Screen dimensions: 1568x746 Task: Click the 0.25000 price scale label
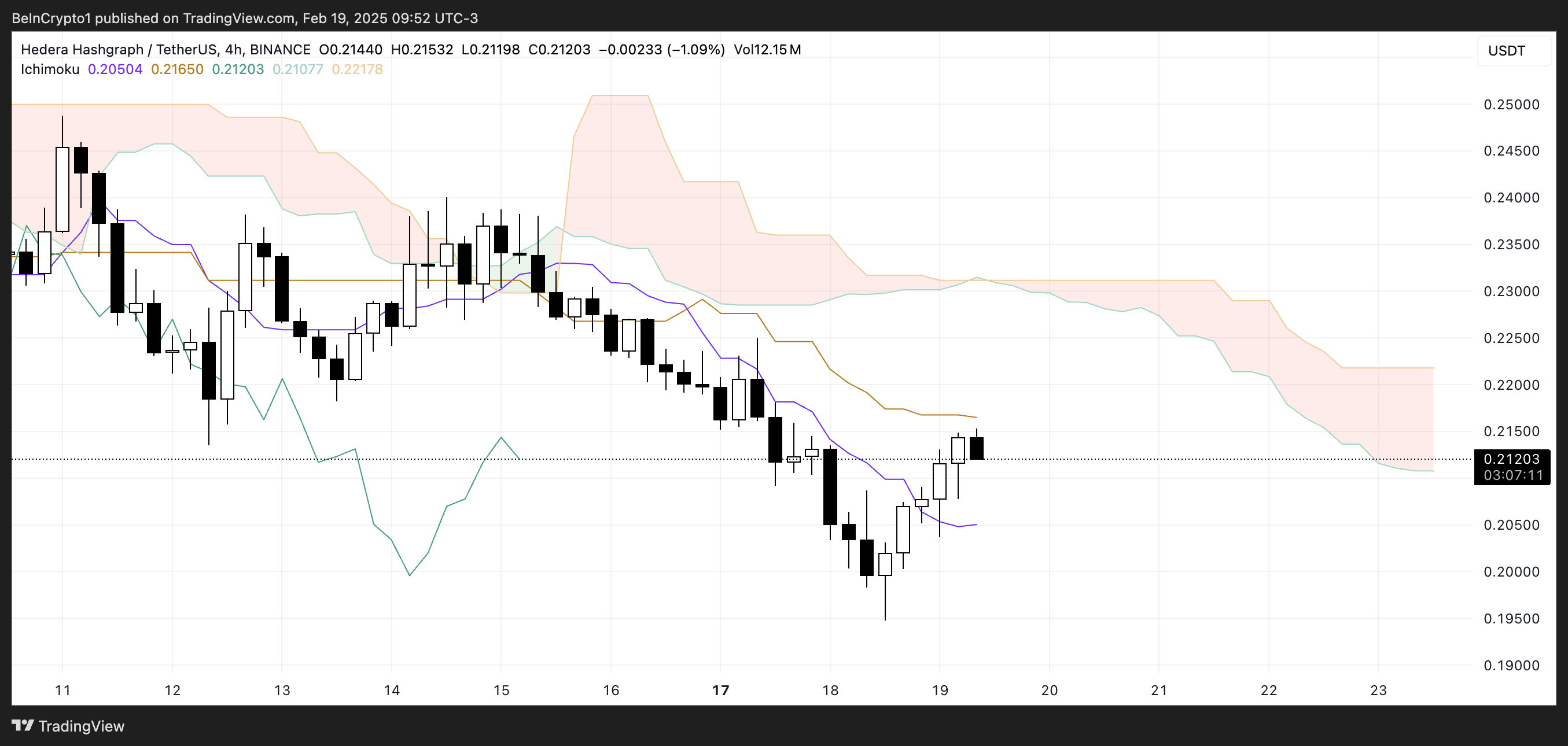click(1511, 105)
